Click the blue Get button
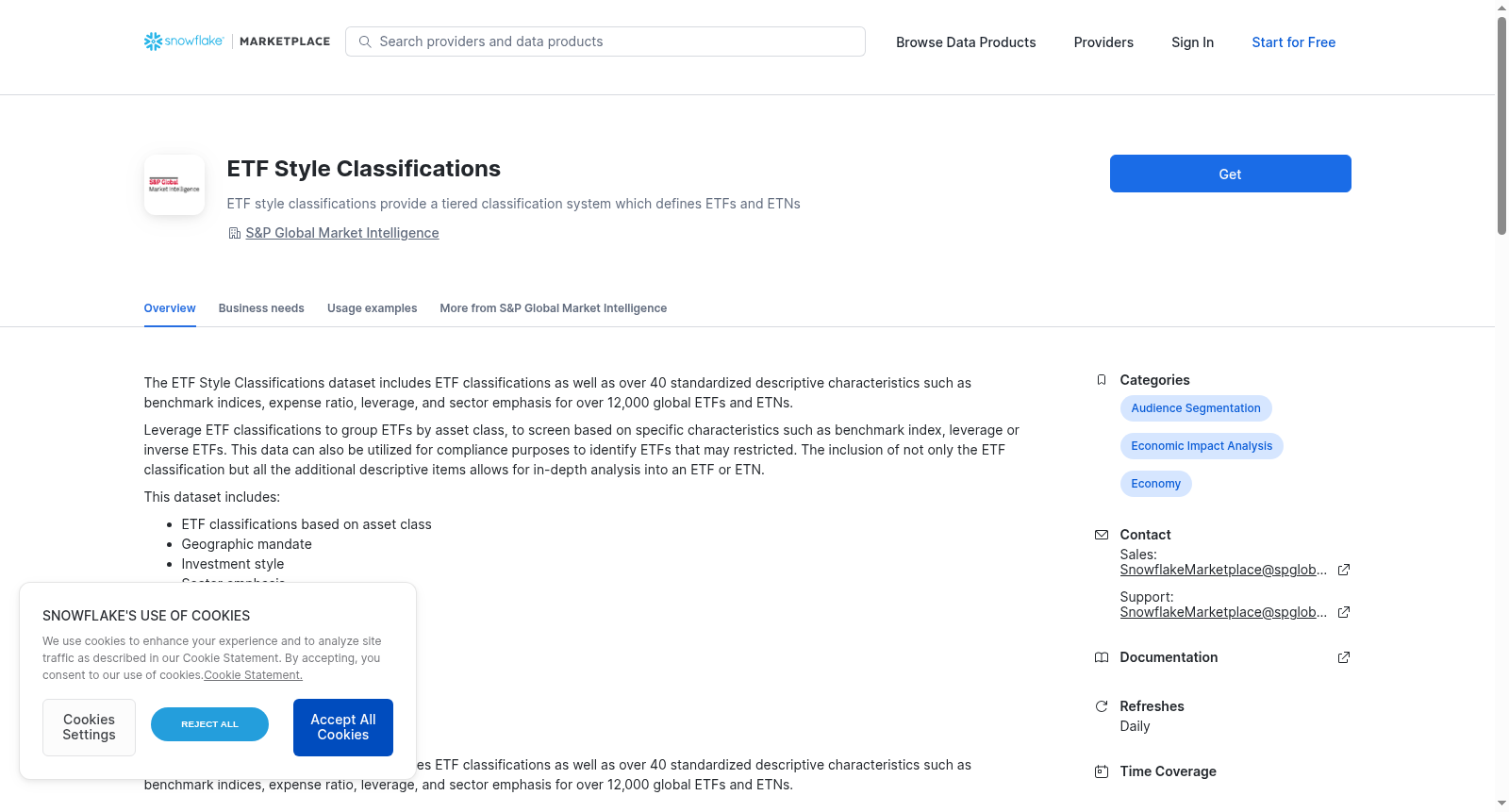1509x812 pixels. [1230, 174]
